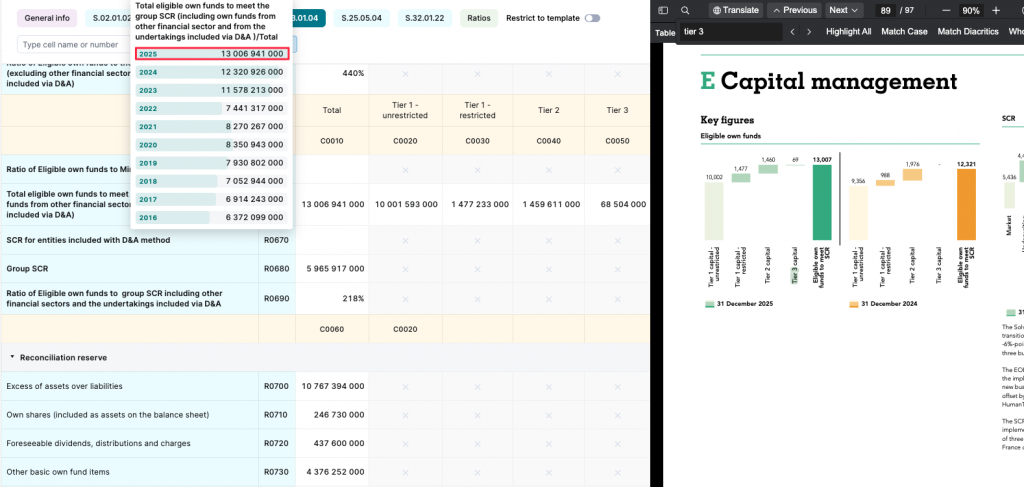Collapse the Reconciliation reserve section
1024x487 pixels.
[x=13, y=357]
